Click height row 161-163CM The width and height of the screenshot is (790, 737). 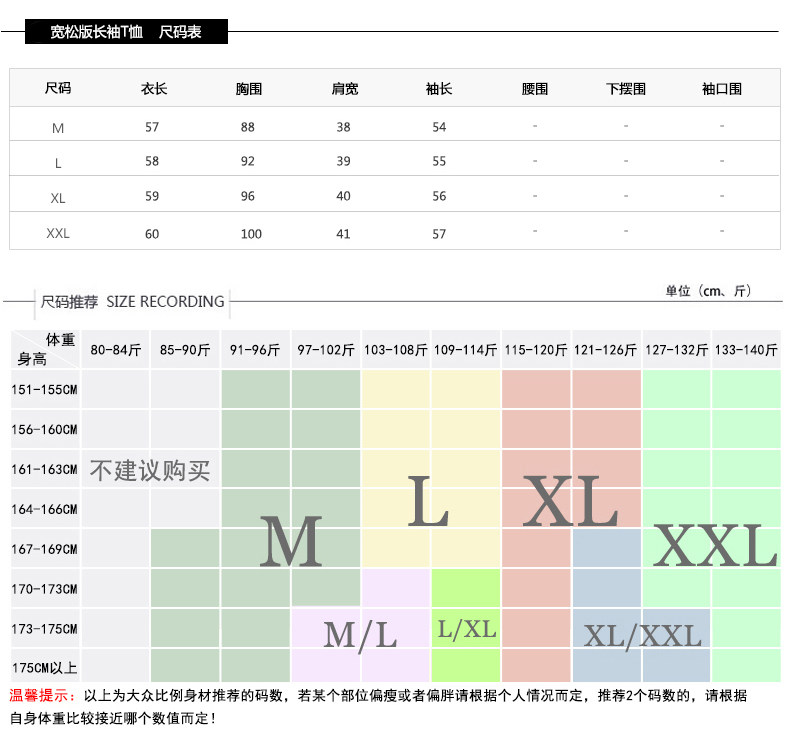pyautogui.click(x=44, y=469)
